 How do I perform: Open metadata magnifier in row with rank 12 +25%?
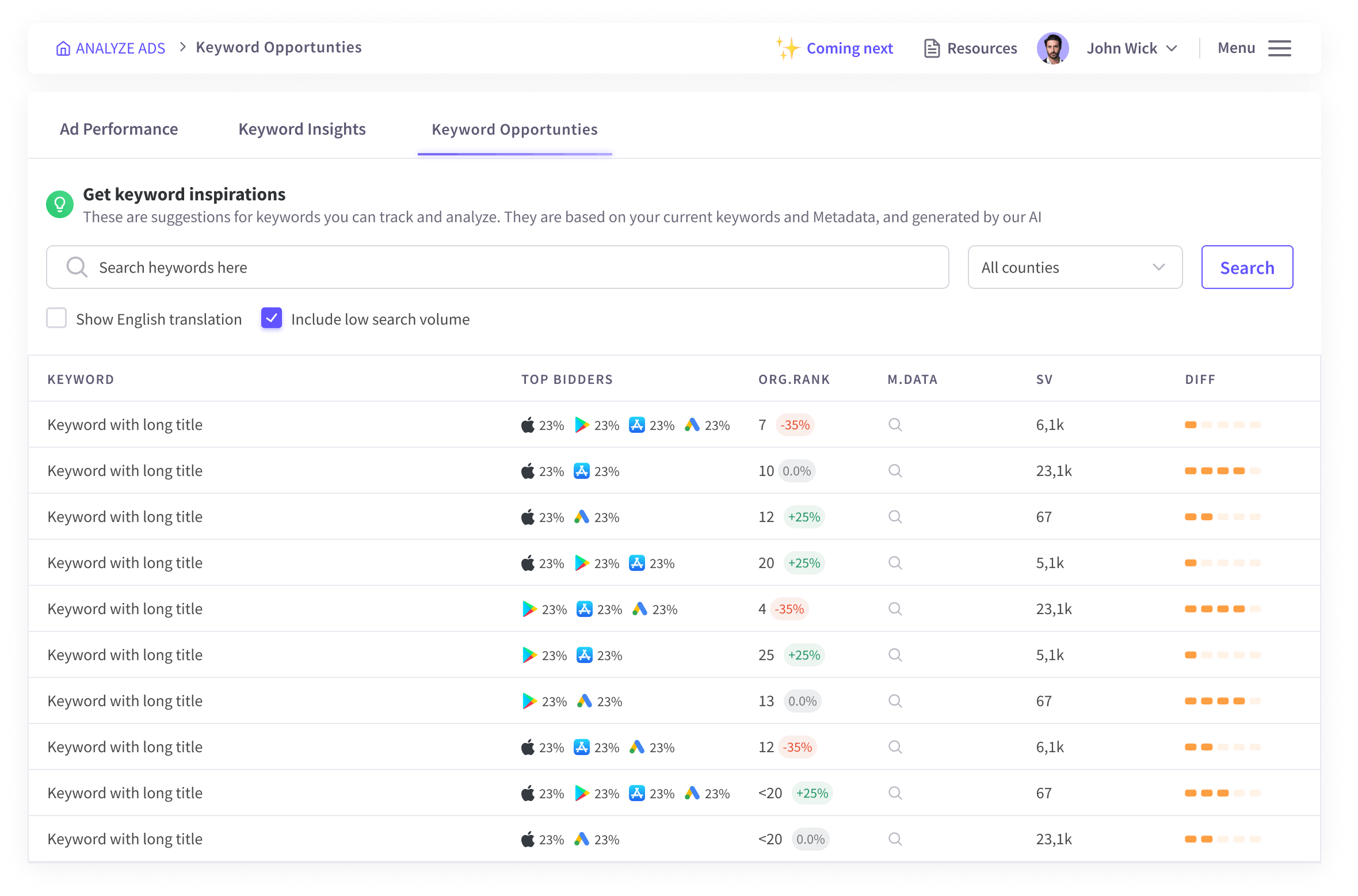tap(895, 517)
